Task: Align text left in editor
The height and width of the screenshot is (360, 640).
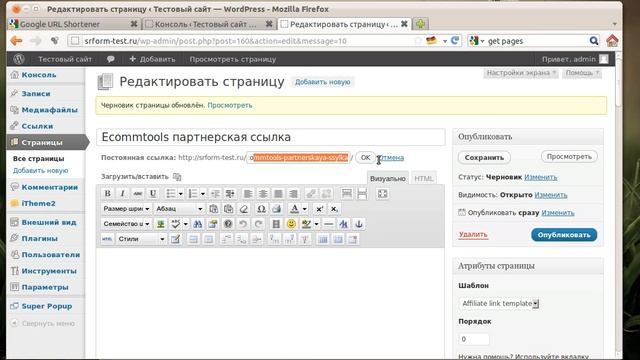Action: (248, 193)
